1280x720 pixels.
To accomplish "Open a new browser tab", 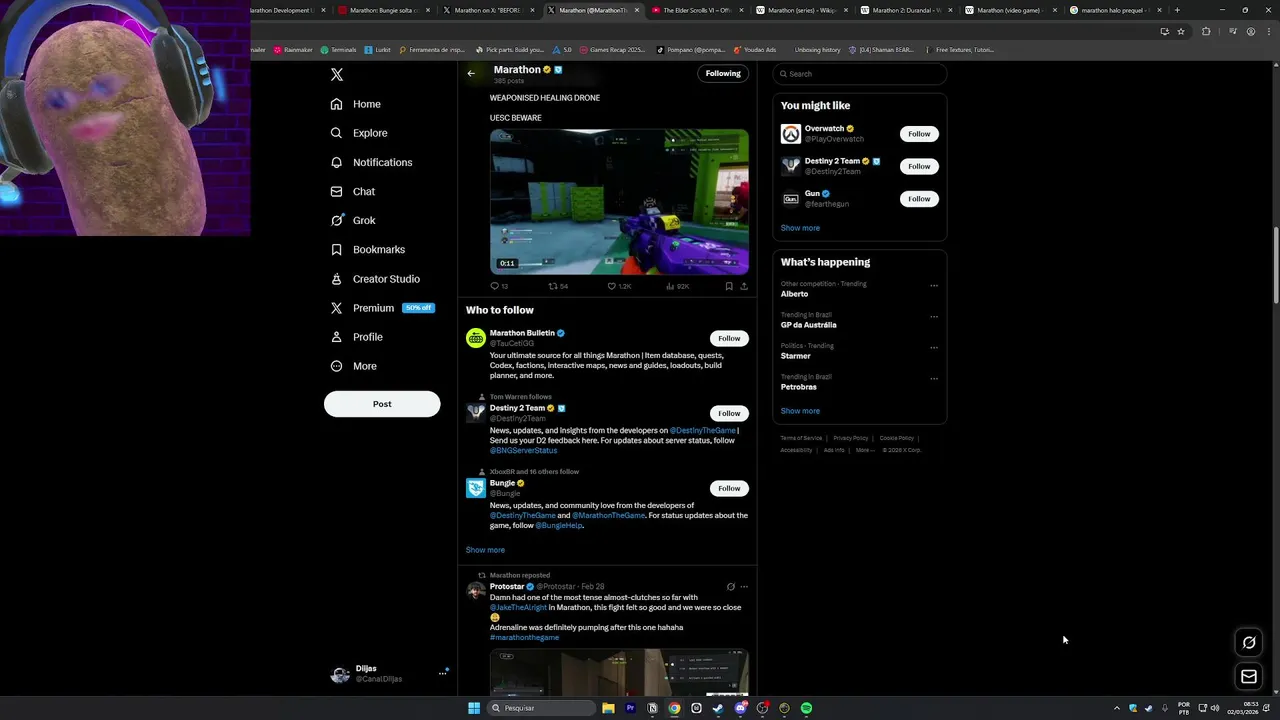I will (x=1177, y=10).
